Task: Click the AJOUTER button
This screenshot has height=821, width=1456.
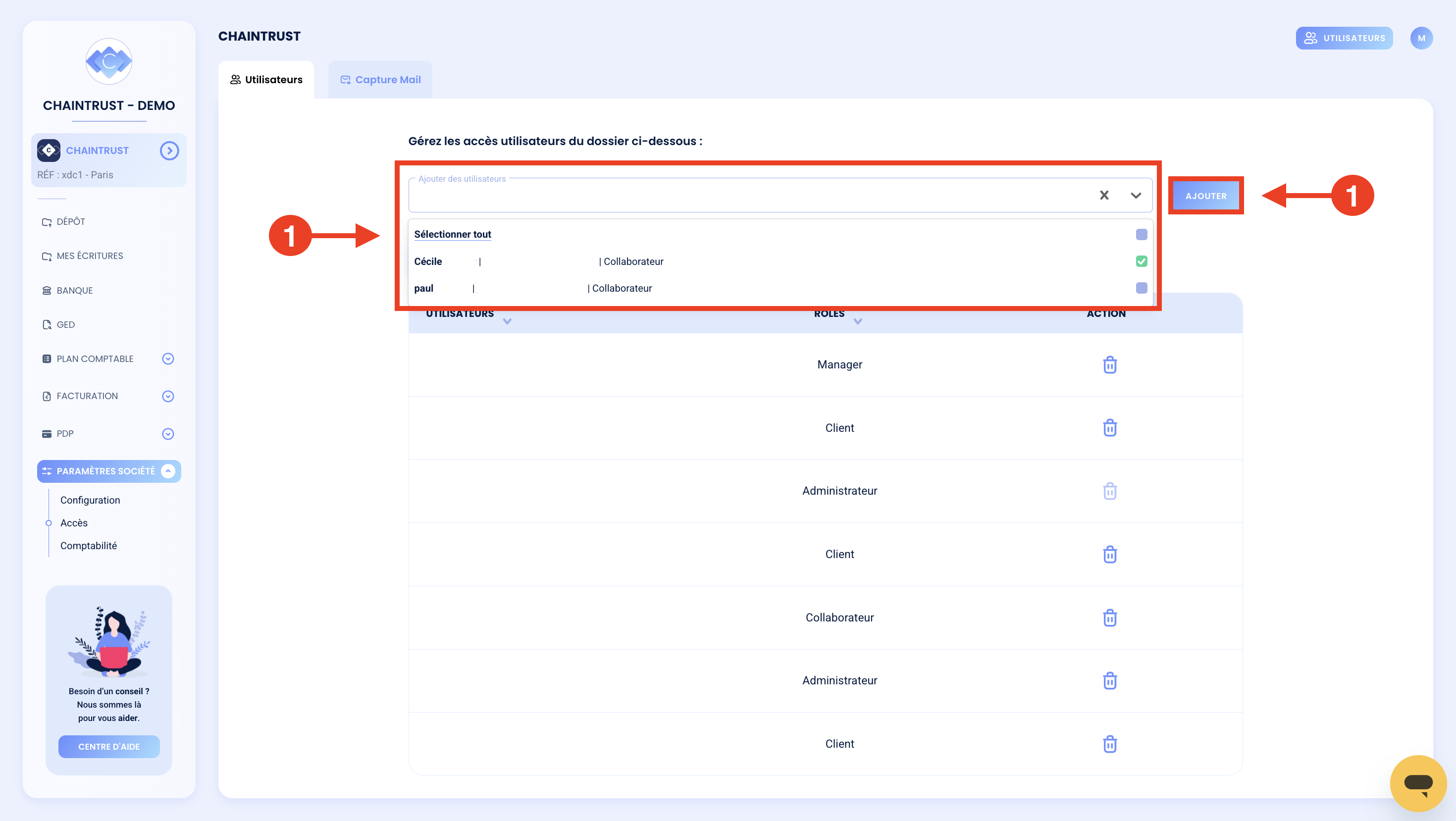Action: [1205, 196]
